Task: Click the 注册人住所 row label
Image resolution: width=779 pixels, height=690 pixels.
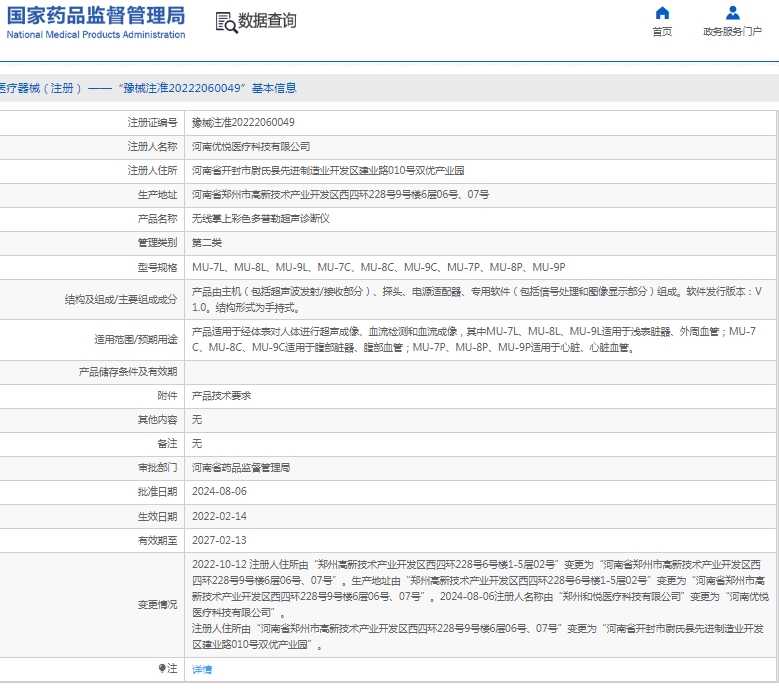Action: tap(153, 170)
